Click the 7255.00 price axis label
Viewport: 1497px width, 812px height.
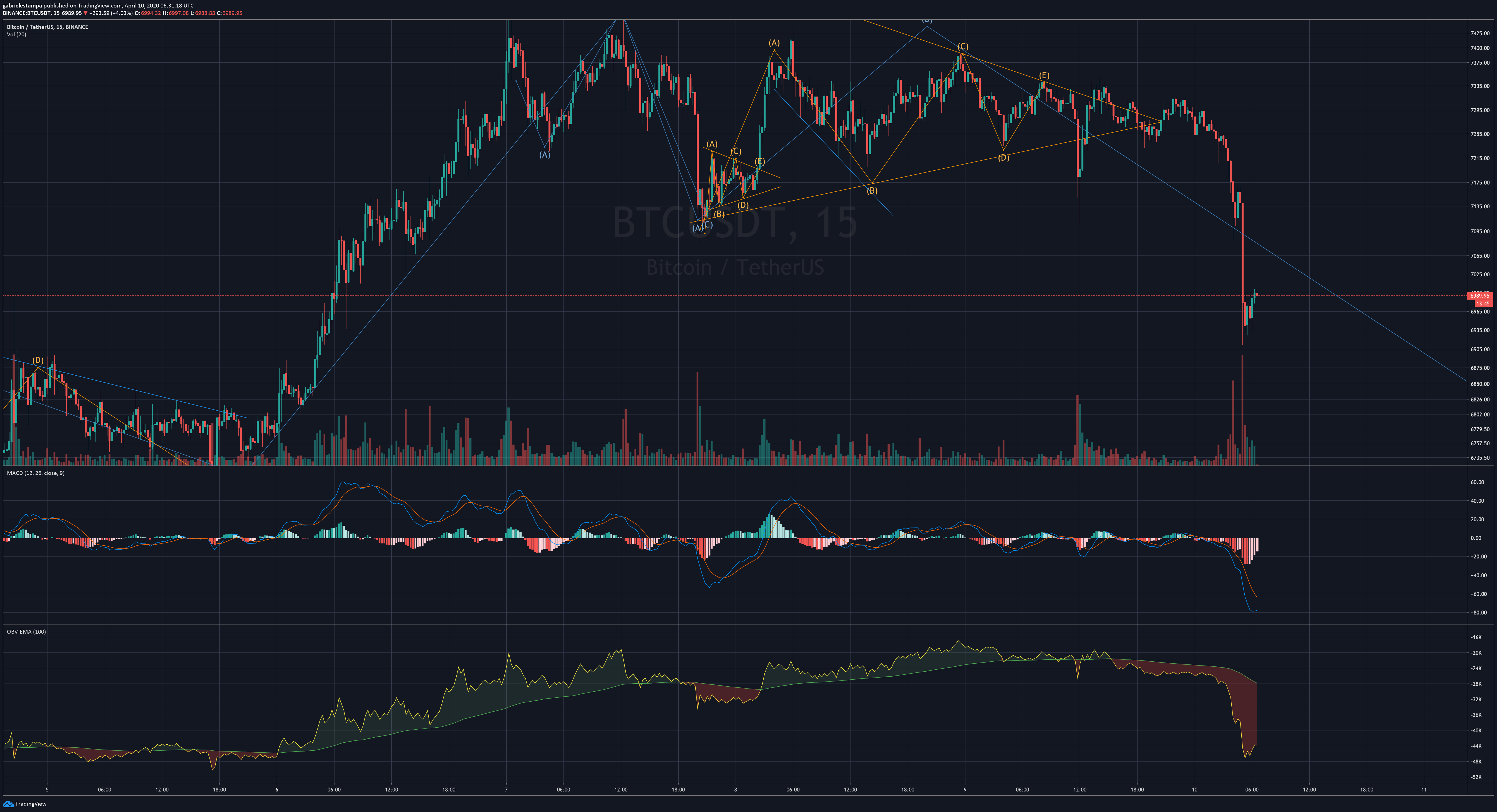coord(1480,134)
